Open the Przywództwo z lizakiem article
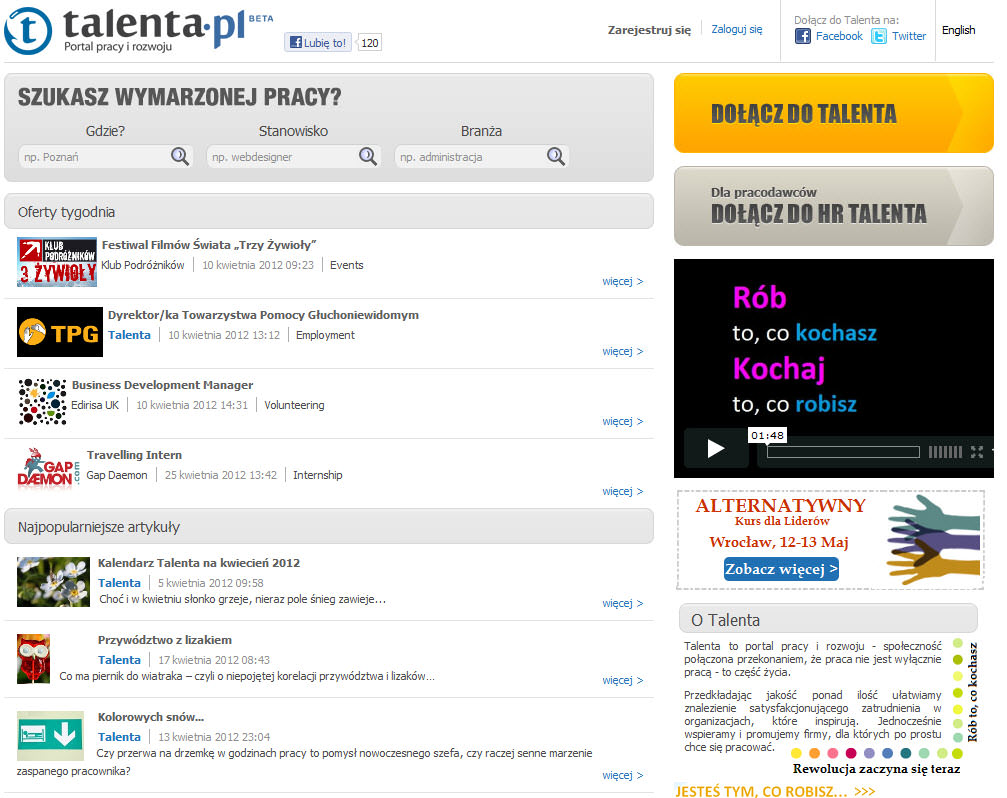Viewport: 1007px width, 798px height. click(165, 639)
